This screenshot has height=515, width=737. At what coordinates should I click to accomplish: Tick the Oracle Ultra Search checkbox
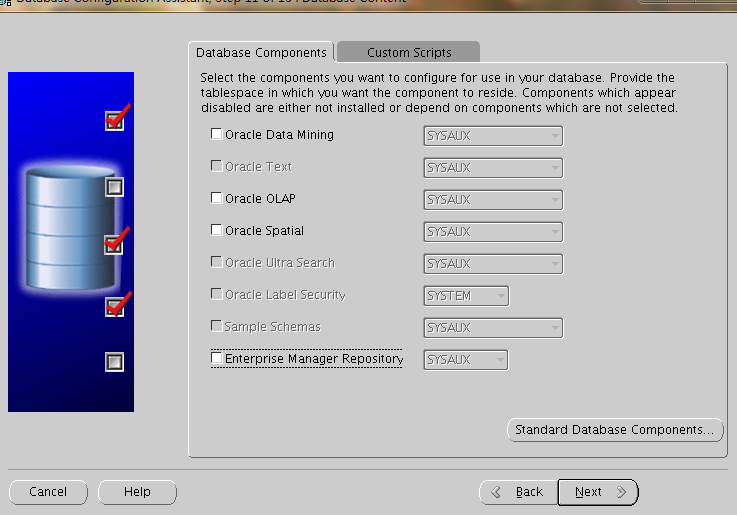(216, 262)
